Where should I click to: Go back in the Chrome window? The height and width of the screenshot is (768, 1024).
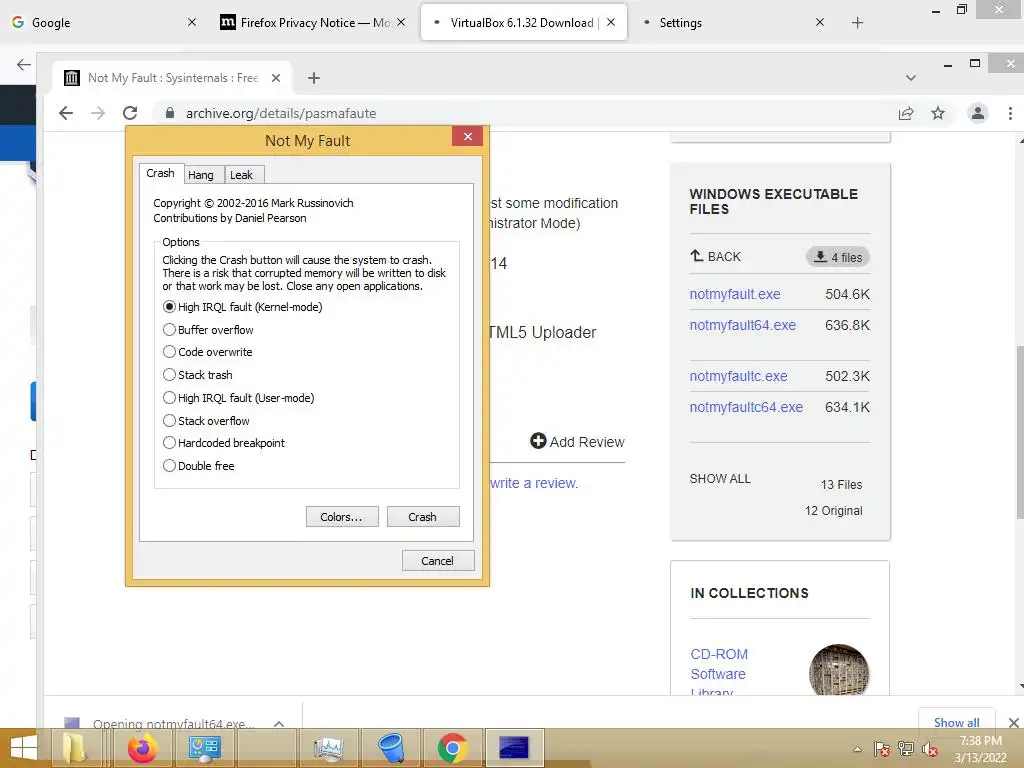[66, 113]
